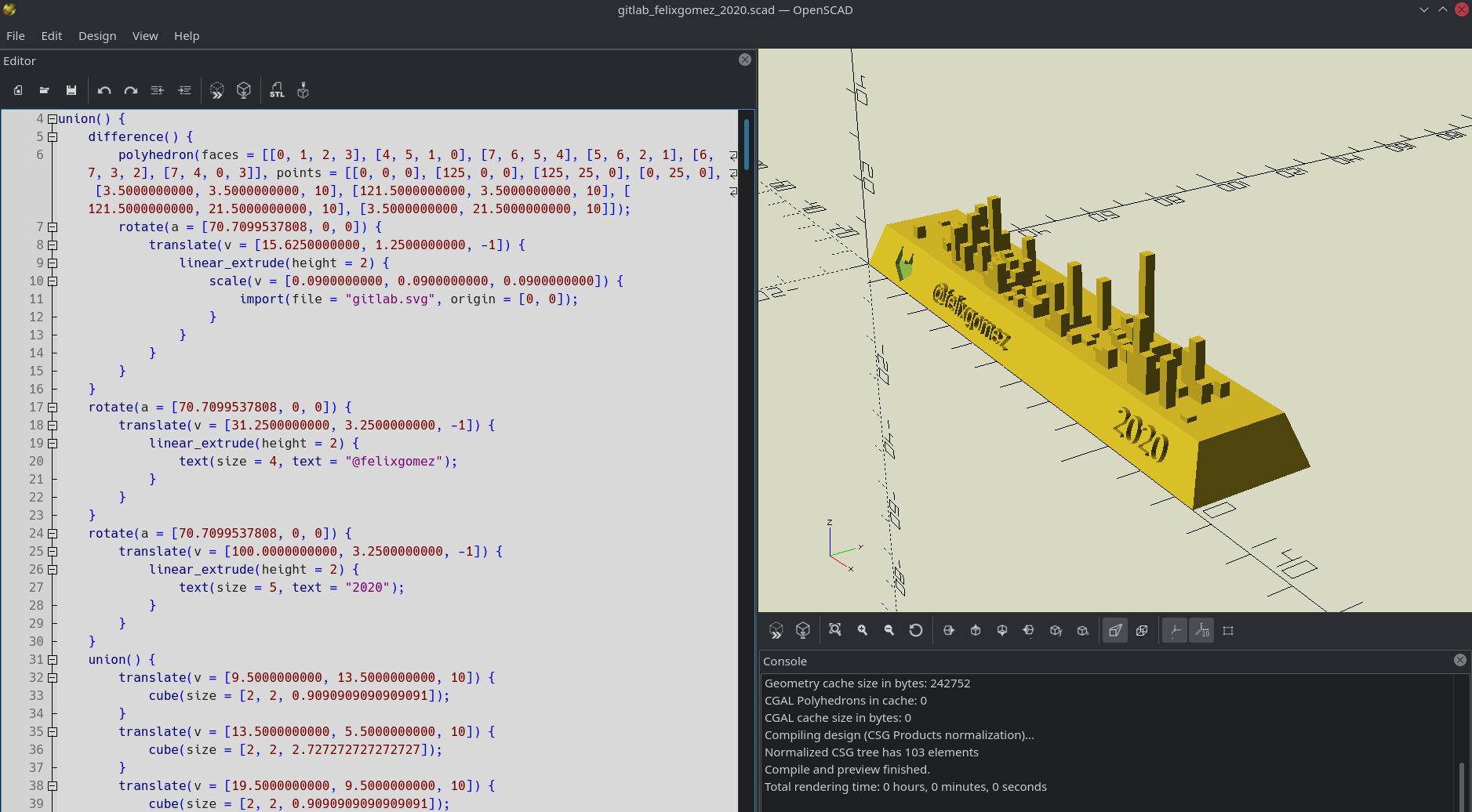Close the Editor panel

click(745, 60)
